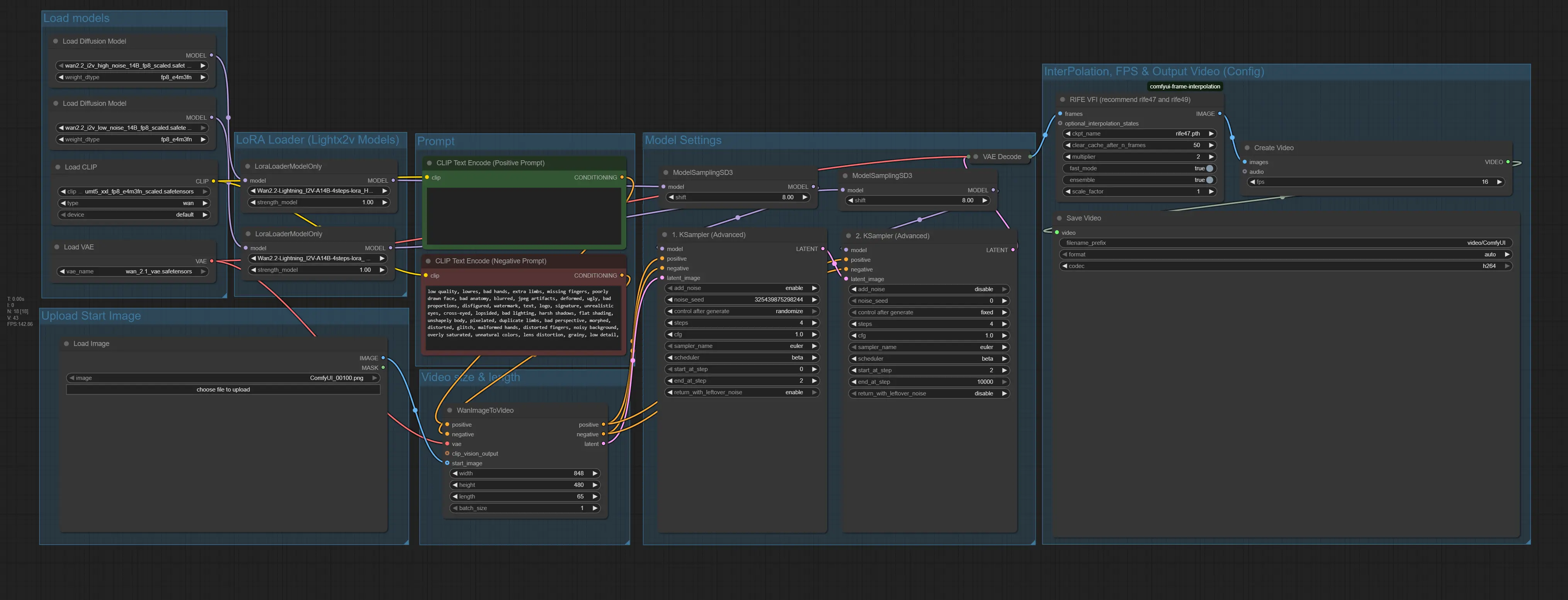Open the ckpt_name dropdown showing rife47.pth

[1139, 134]
